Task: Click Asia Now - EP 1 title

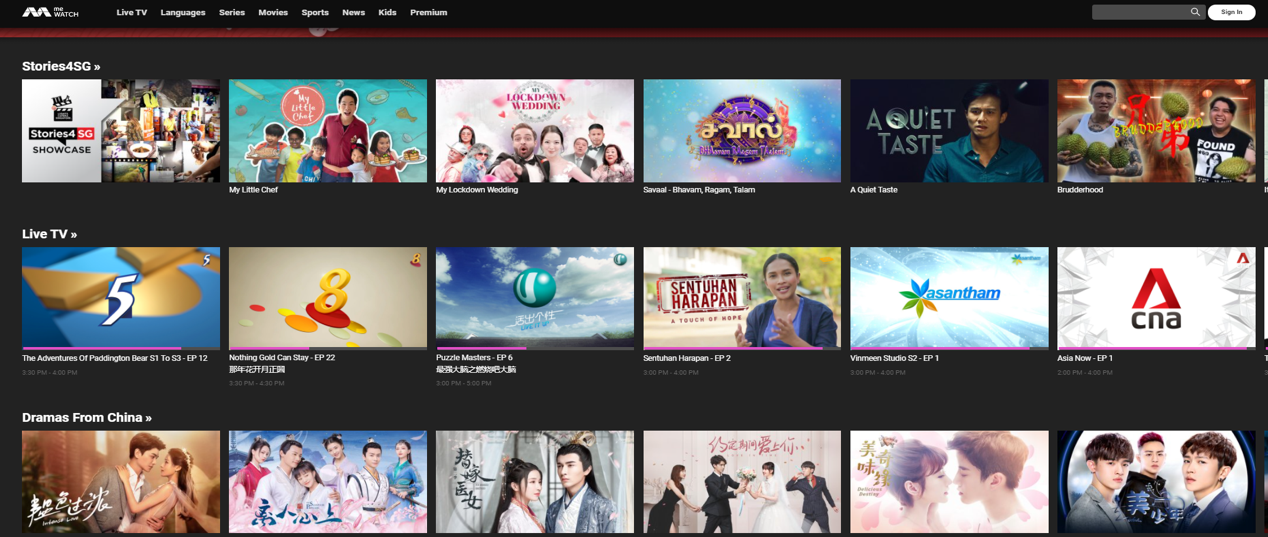Action: click(1085, 358)
